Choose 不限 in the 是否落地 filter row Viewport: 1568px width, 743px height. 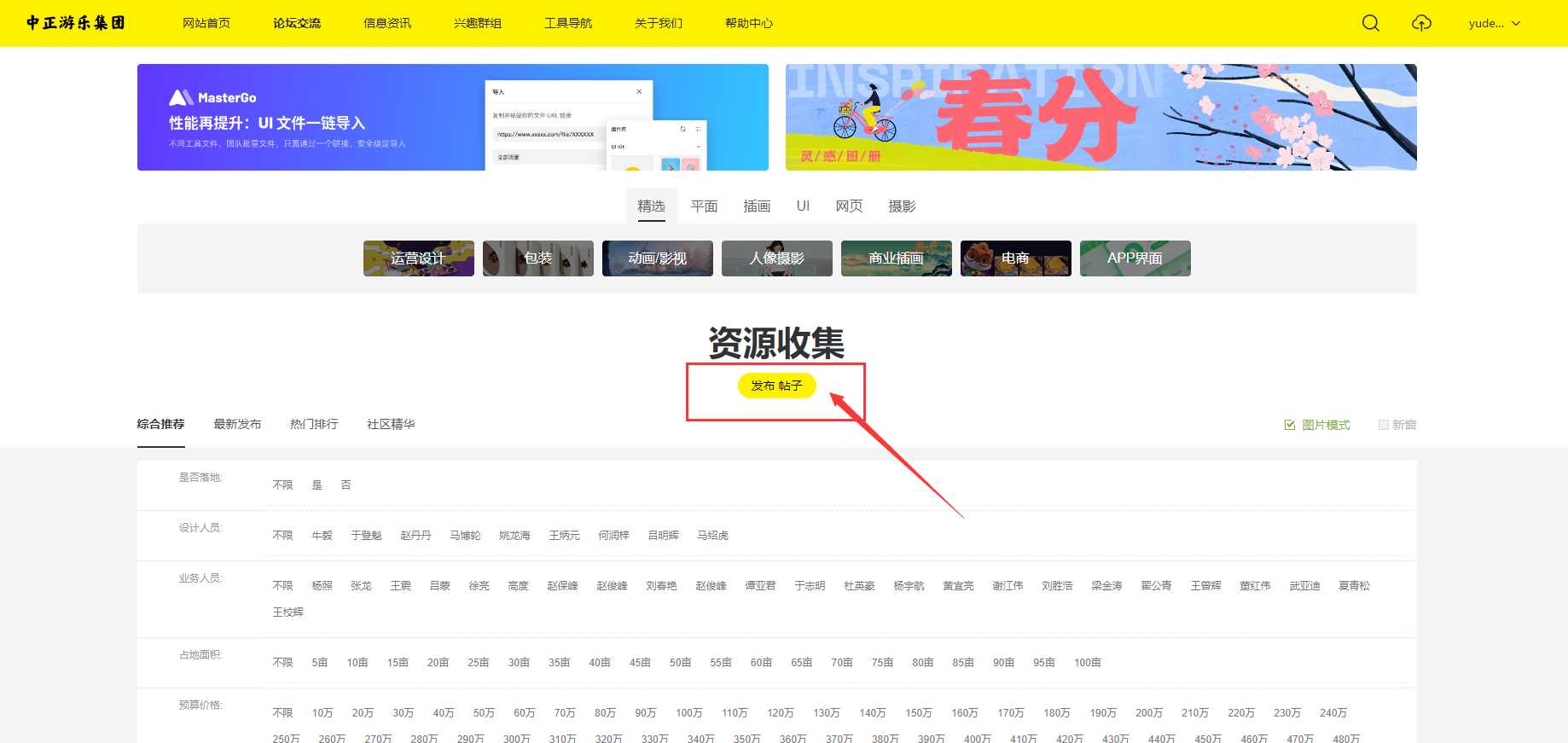coord(282,485)
